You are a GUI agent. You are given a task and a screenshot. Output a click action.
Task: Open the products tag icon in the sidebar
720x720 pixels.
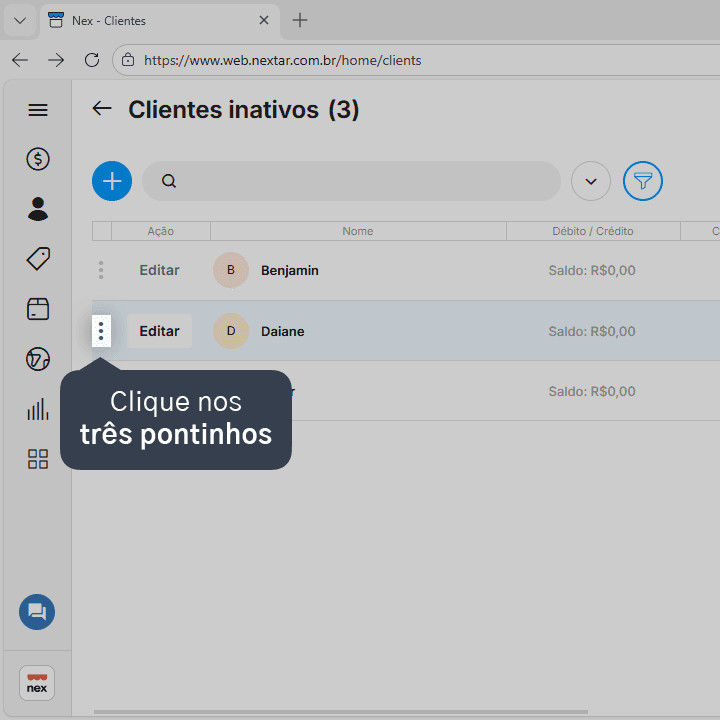38,259
